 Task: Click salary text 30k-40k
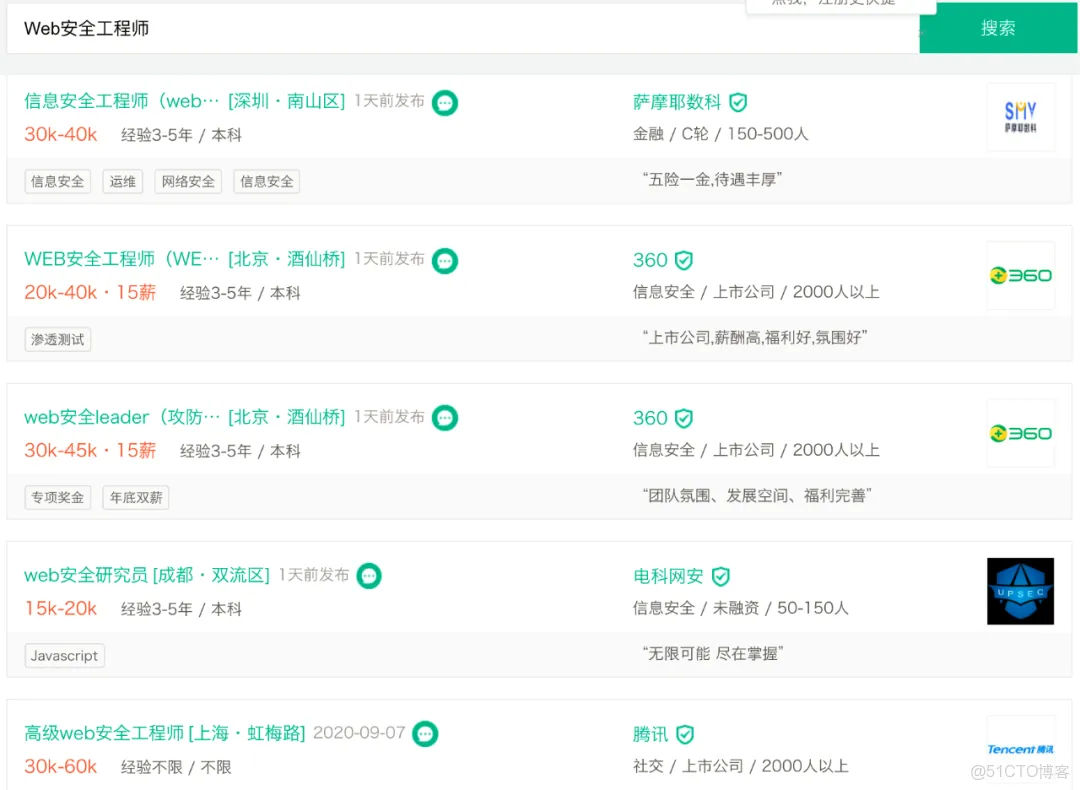point(61,134)
